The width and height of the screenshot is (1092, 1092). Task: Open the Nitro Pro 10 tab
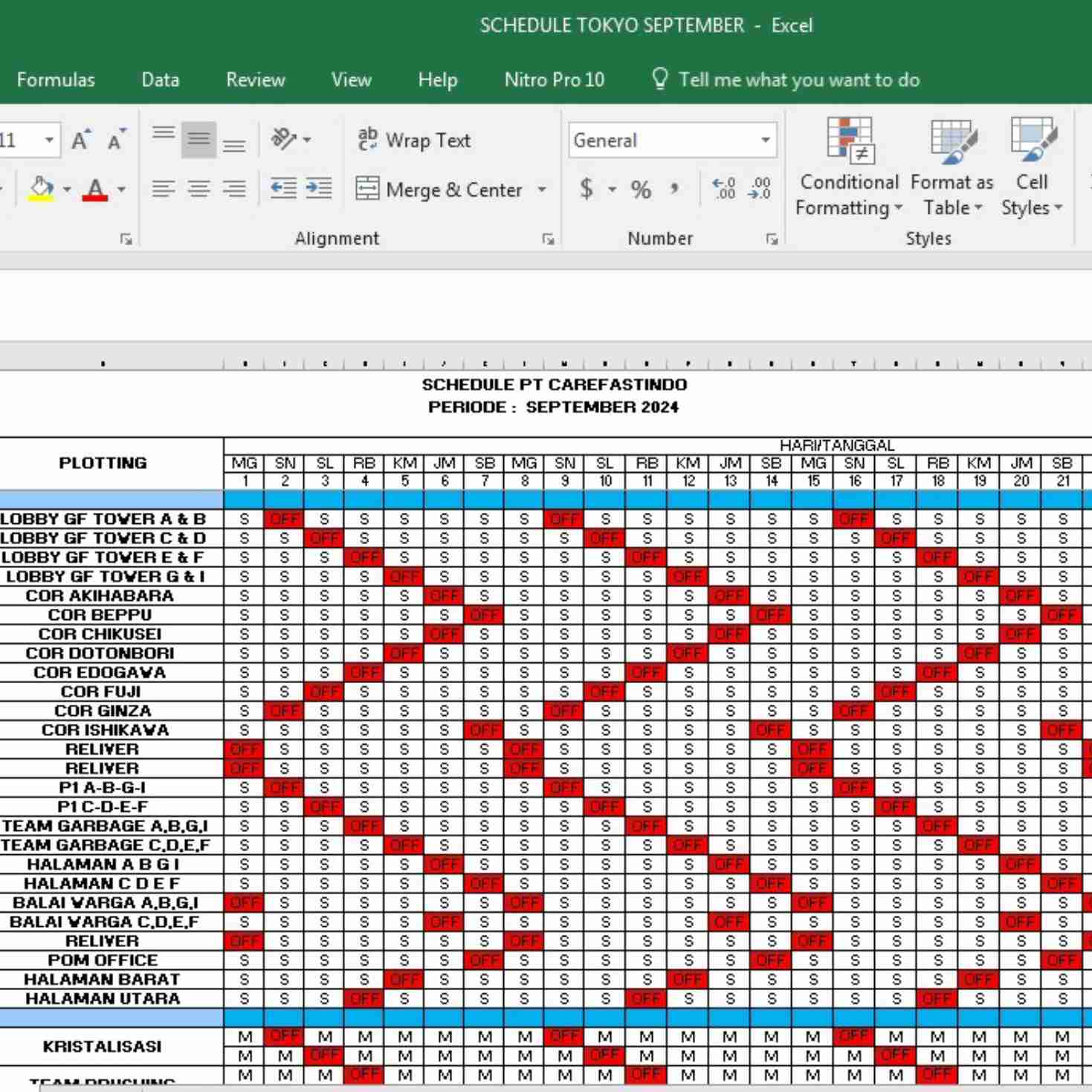point(555,80)
